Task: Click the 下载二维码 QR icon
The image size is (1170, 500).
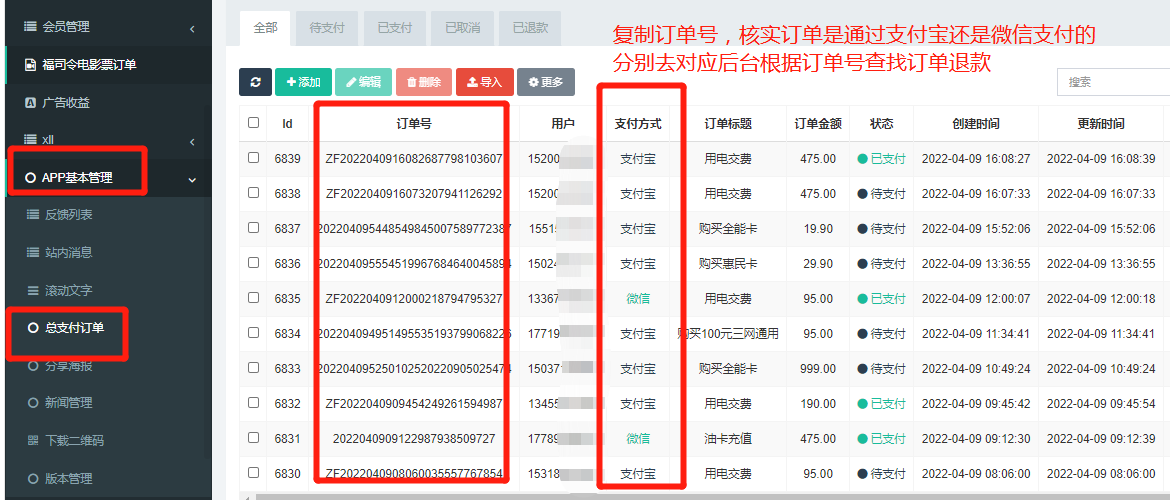Action: tap(32, 440)
